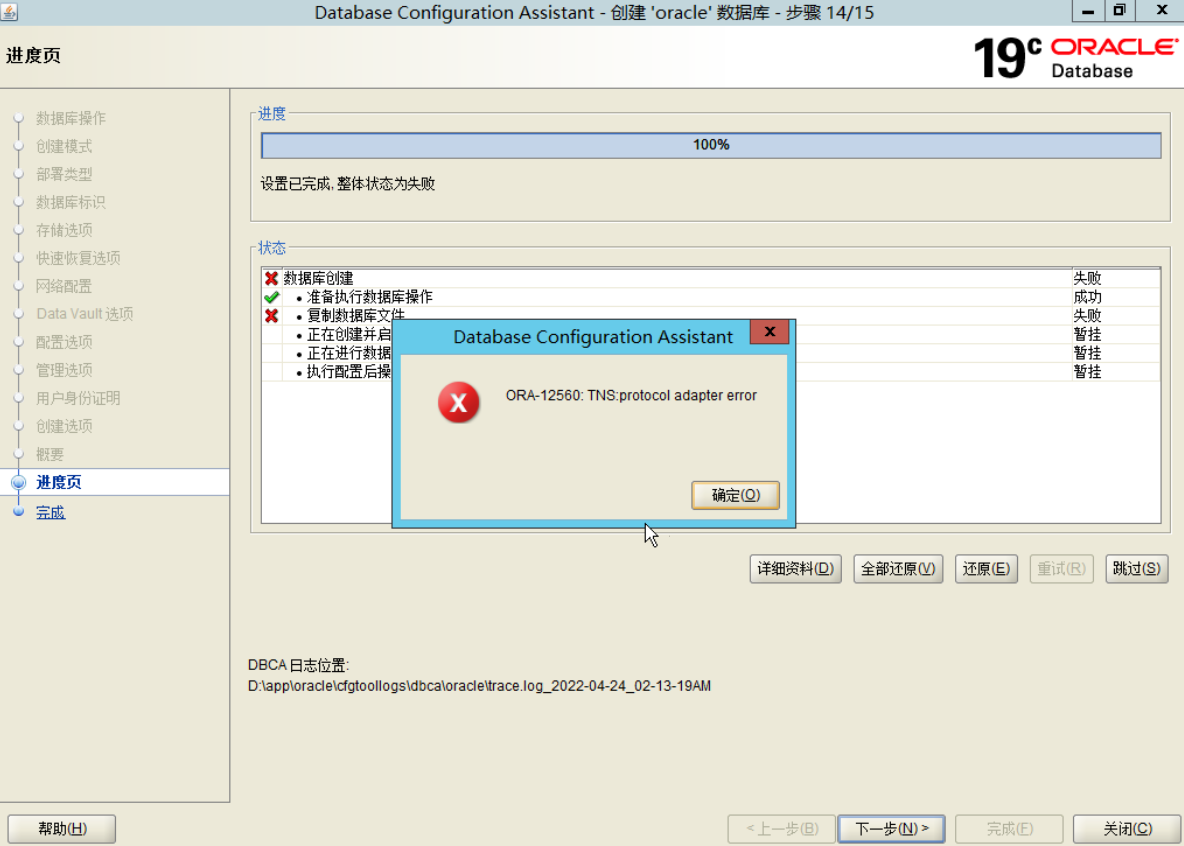
Task: Click the disabled 重试(R) button
Action: pyautogui.click(x=1062, y=569)
